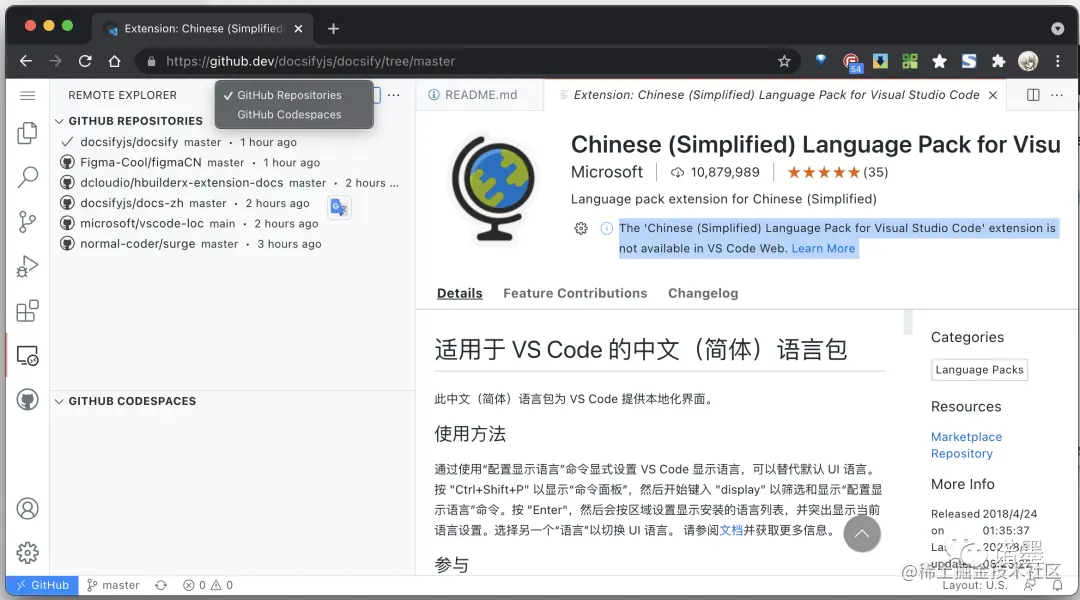Switch to the Changelog tab
The image size is (1080, 600).
[703, 293]
